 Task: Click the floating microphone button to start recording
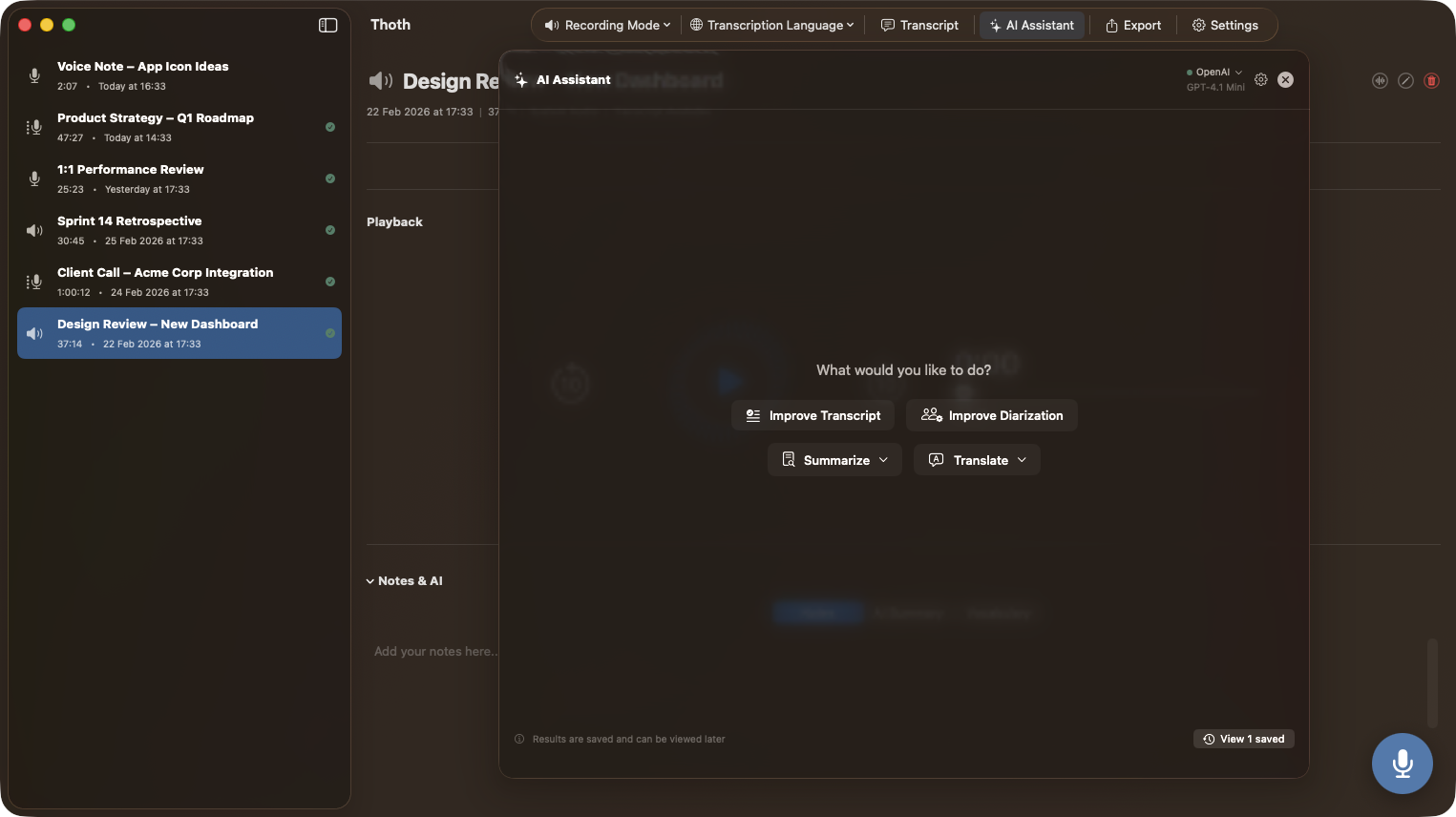tap(1402, 763)
